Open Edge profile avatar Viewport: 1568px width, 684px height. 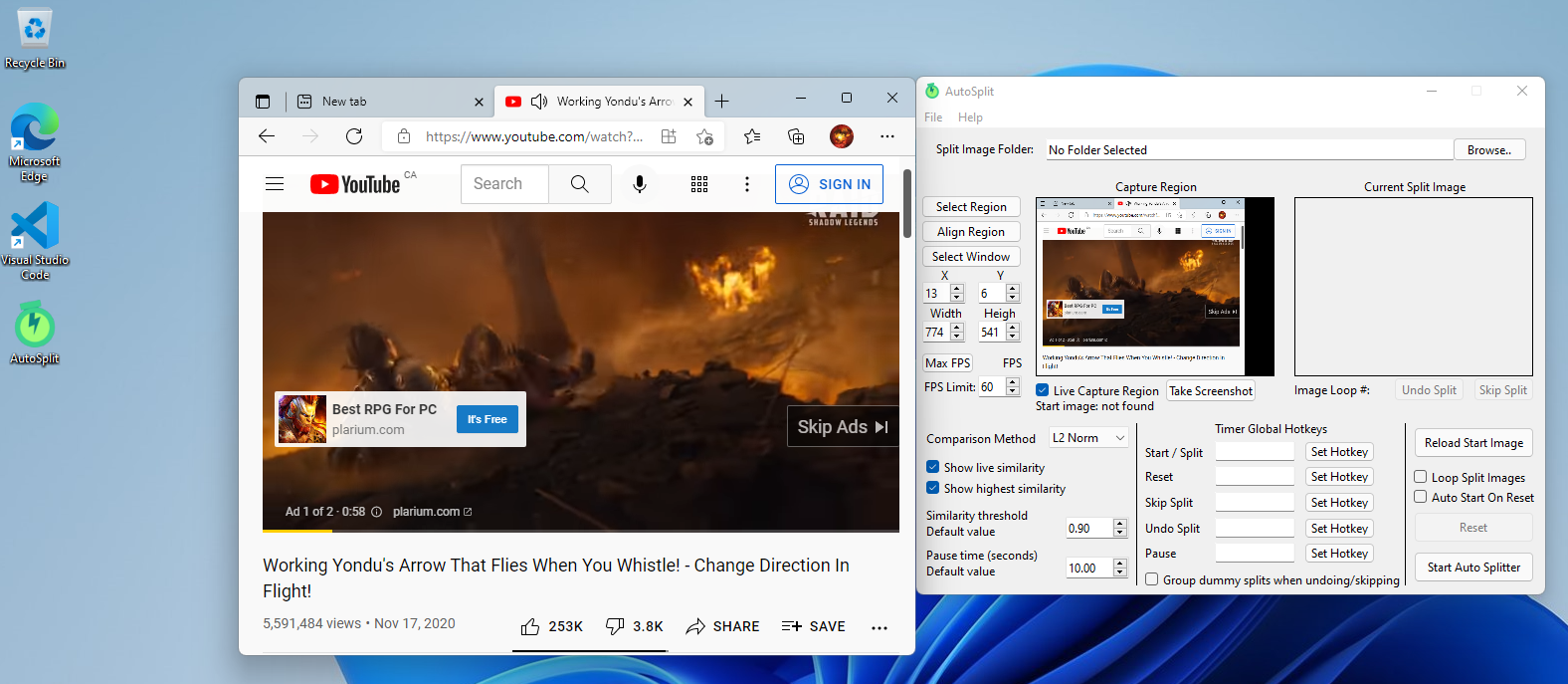coord(842,136)
